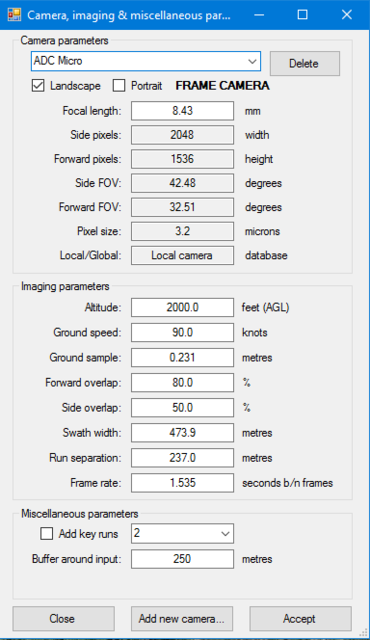Enable the Landscape checkbox
Image resolution: width=370 pixels, height=640 pixels.
(38, 86)
